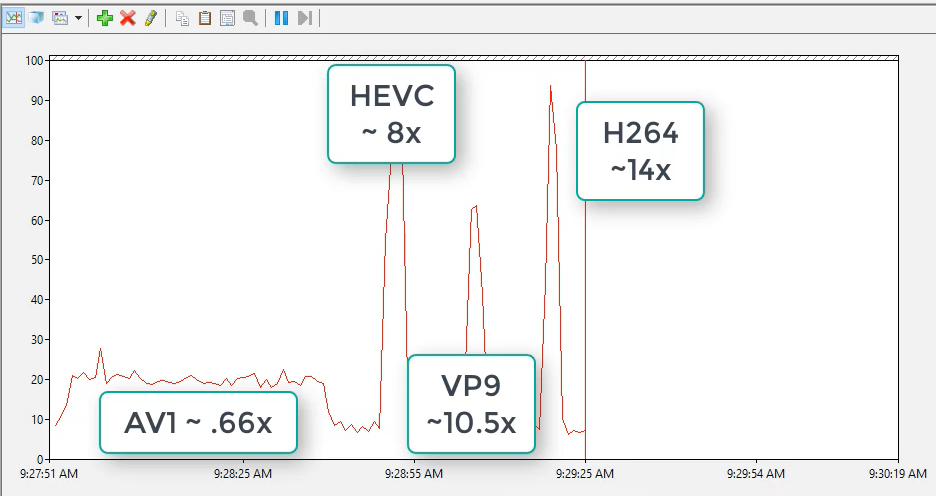Delete the selected counter with the red X
Viewport: 936px width, 496px height.
point(128,18)
